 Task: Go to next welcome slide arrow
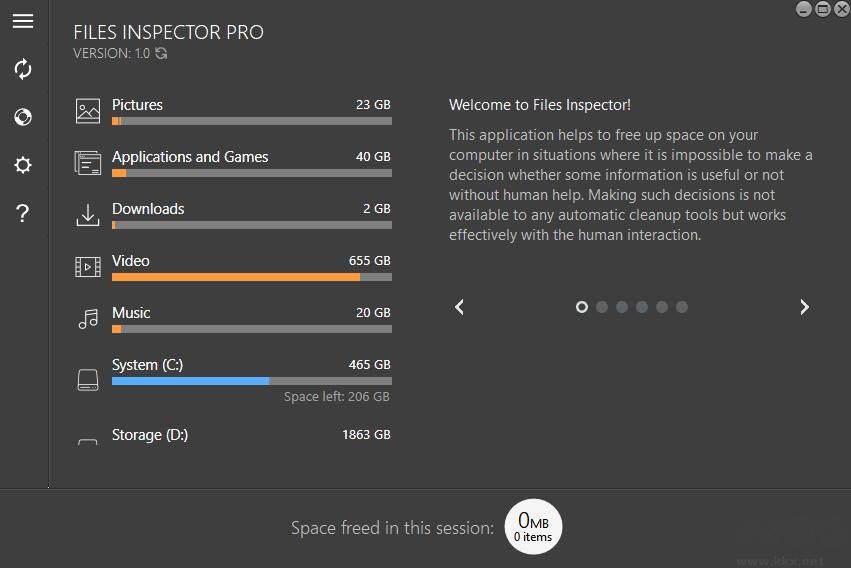tap(804, 307)
